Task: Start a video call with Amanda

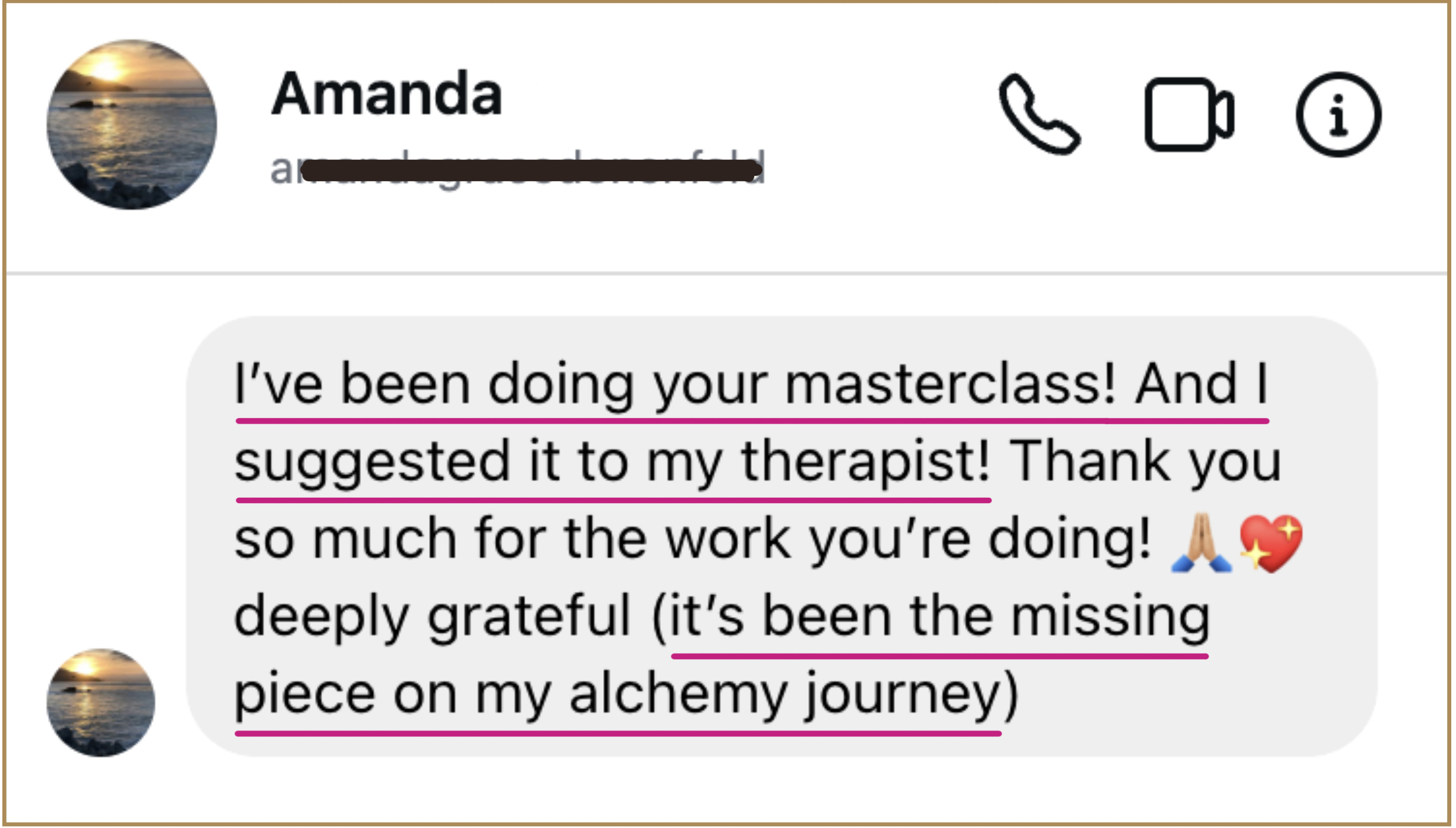Action: point(1188,115)
